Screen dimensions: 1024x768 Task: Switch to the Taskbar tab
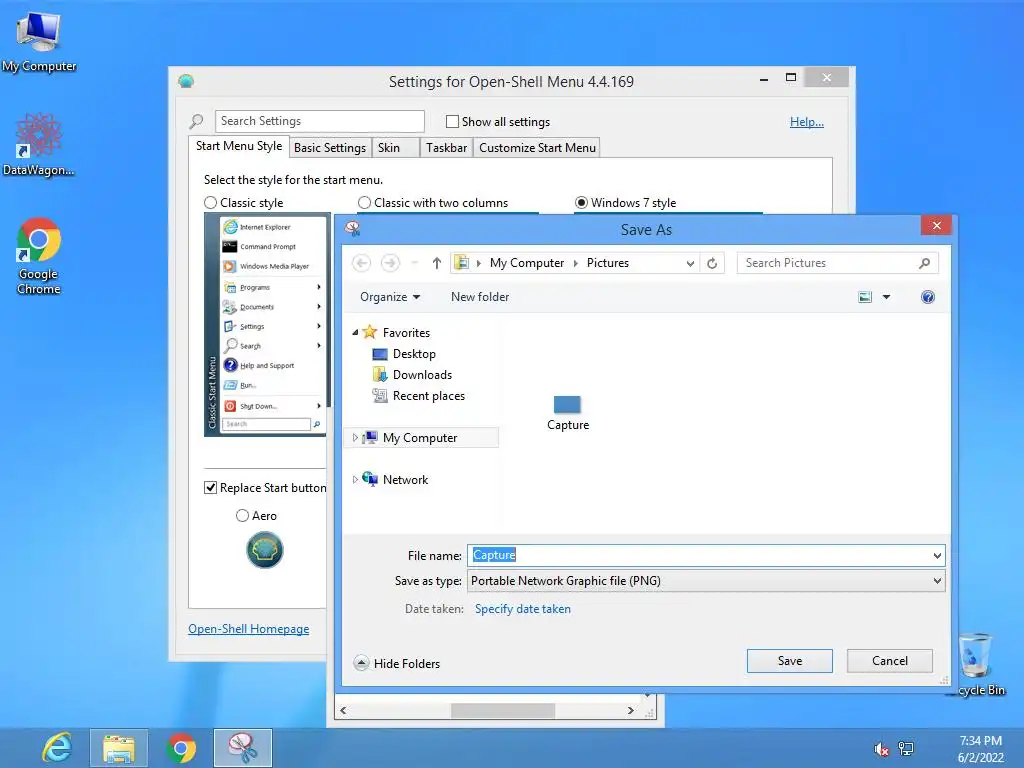[446, 148]
